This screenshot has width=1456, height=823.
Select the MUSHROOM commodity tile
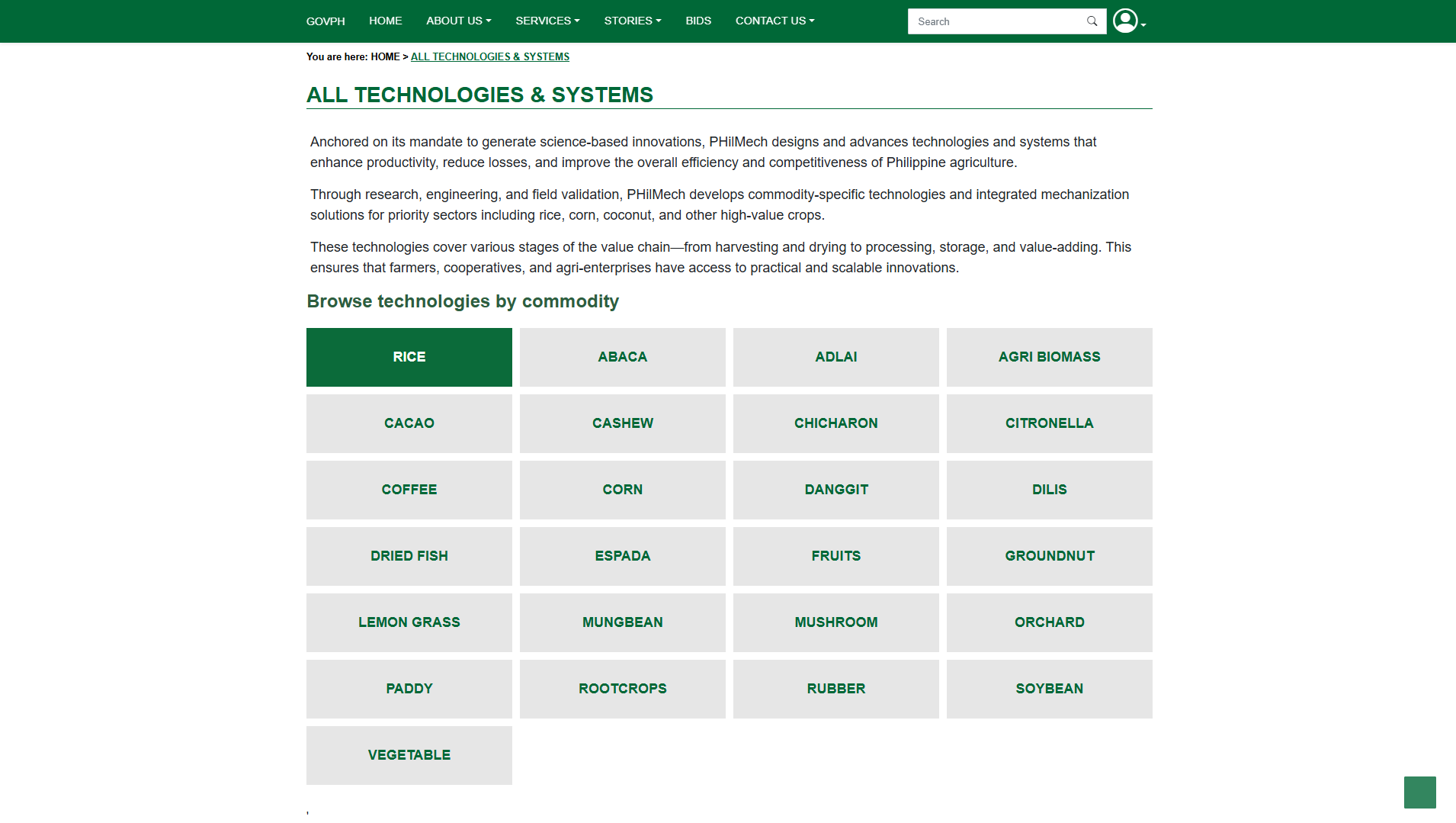pyautogui.click(x=836, y=622)
